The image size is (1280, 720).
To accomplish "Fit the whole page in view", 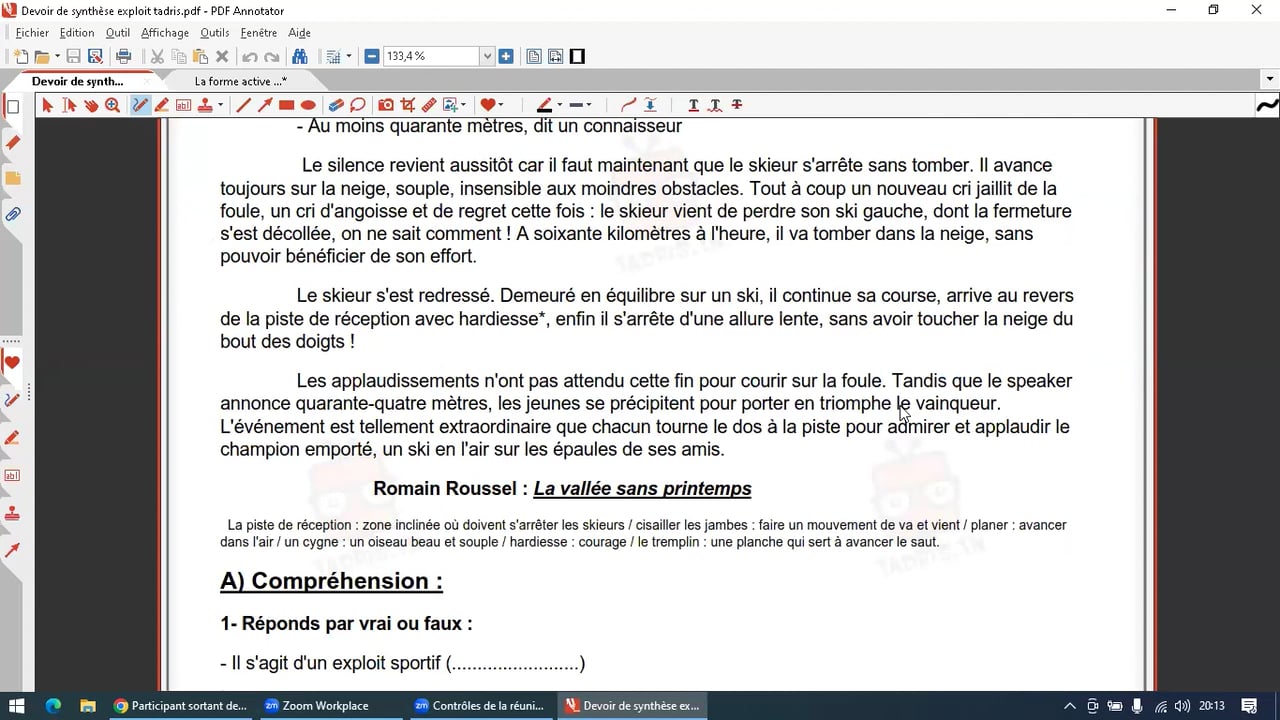I will pos(534,56).
